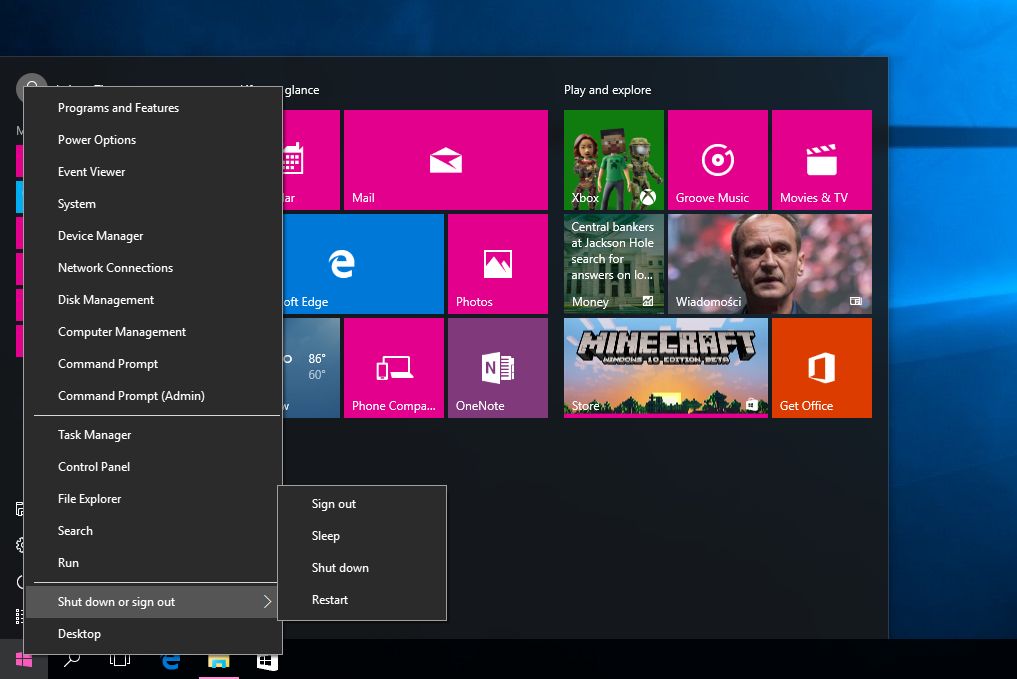
Task: Select Device Manager from the menu
Action: point(101,236)
